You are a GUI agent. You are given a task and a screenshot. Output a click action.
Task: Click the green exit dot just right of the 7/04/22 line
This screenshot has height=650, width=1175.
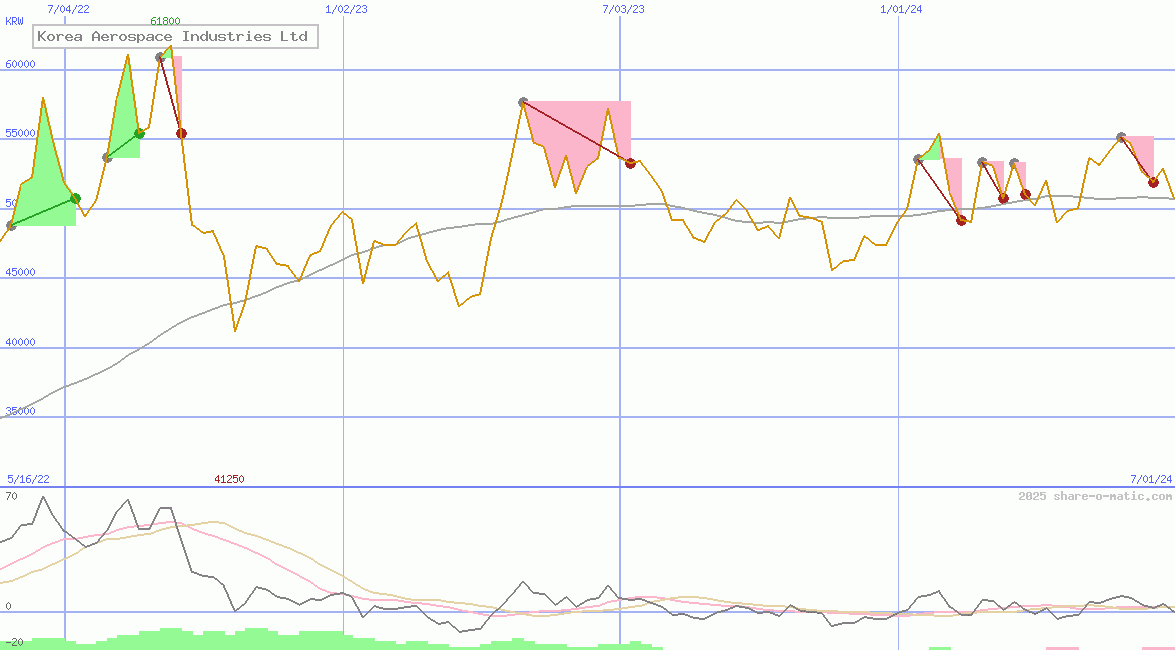(76, 199)
